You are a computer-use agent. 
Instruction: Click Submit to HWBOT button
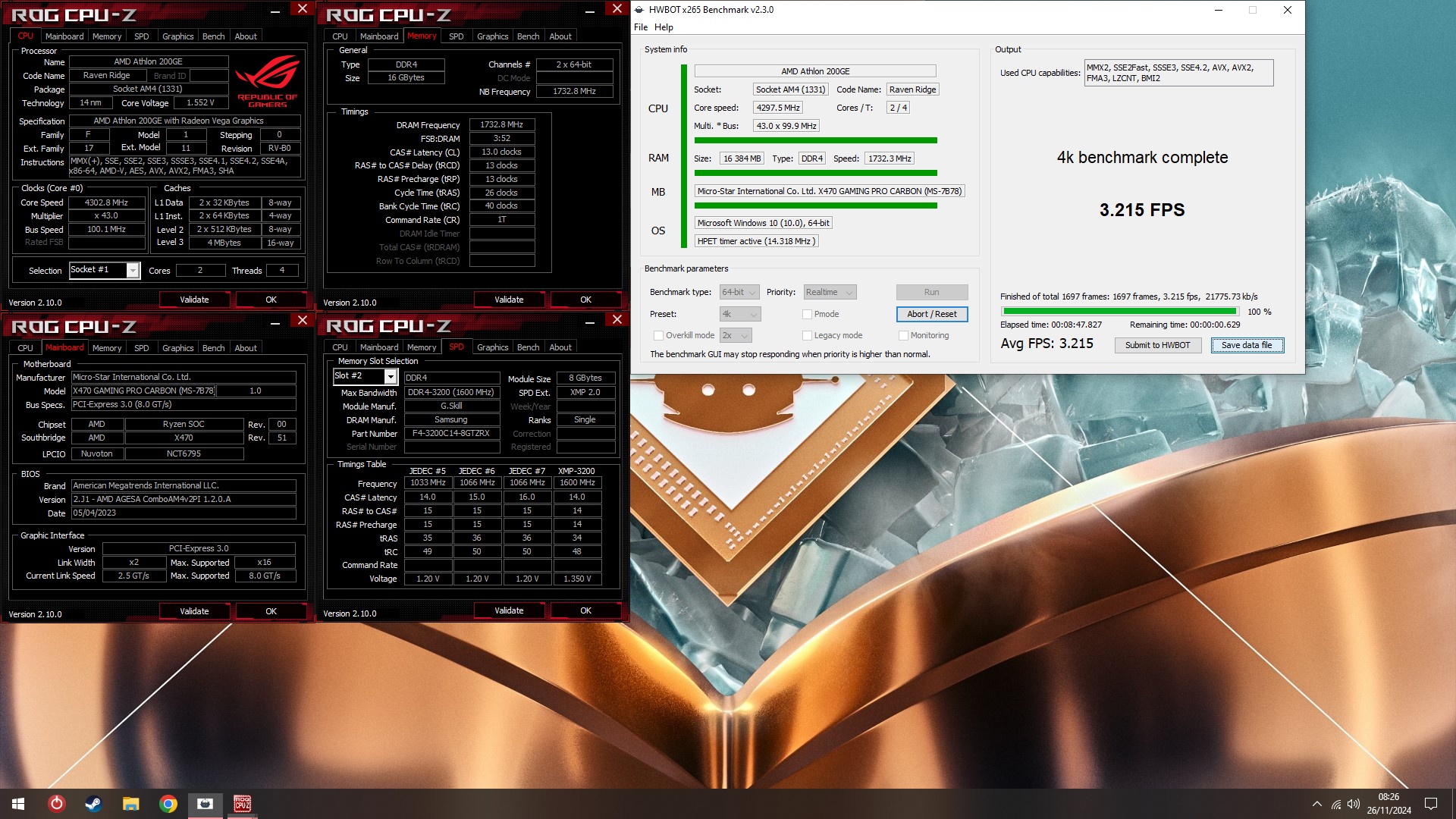pyautogui.click(x=1157, y=345)
